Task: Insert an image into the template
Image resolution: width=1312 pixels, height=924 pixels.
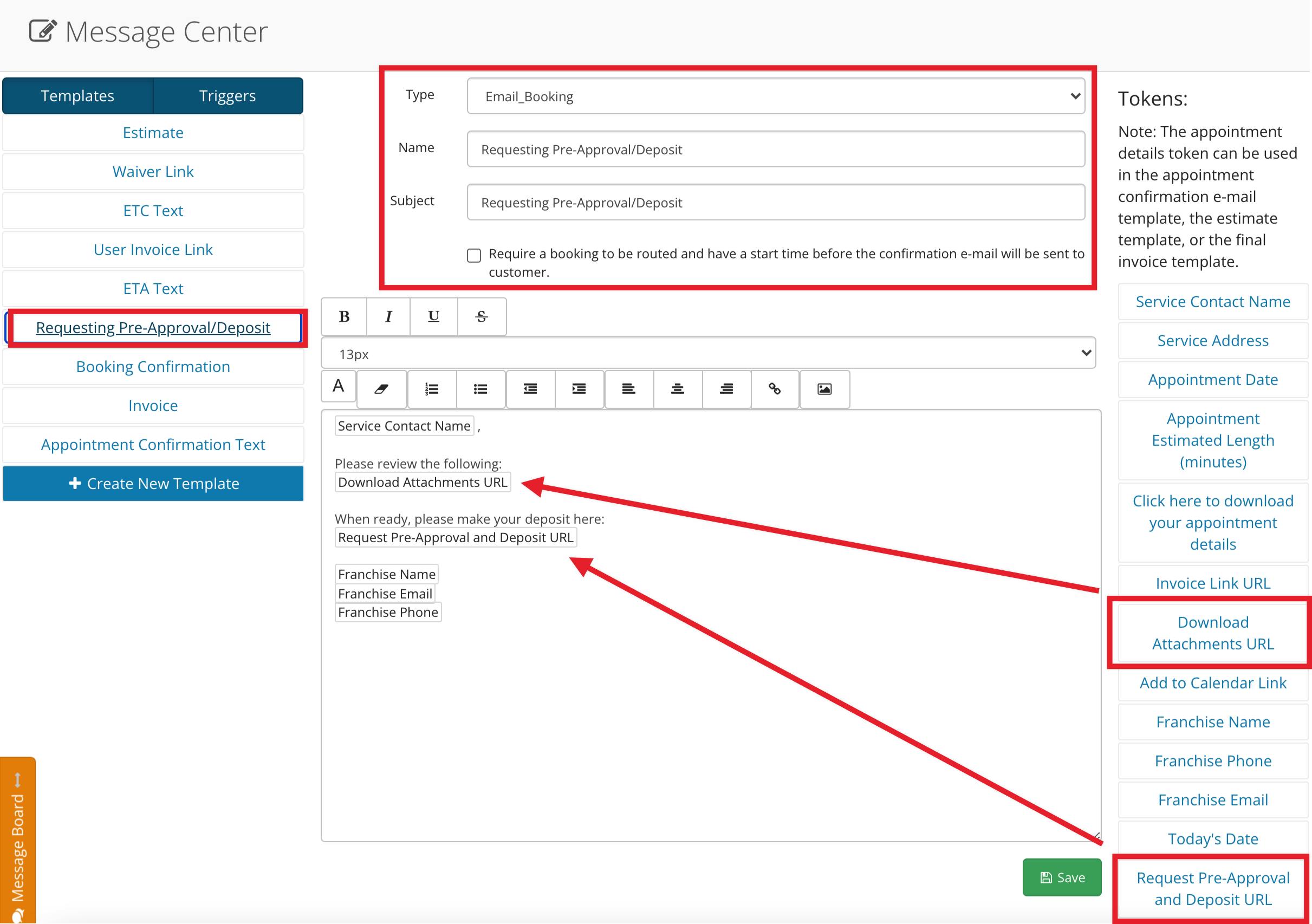Action: tap(824, 389)
